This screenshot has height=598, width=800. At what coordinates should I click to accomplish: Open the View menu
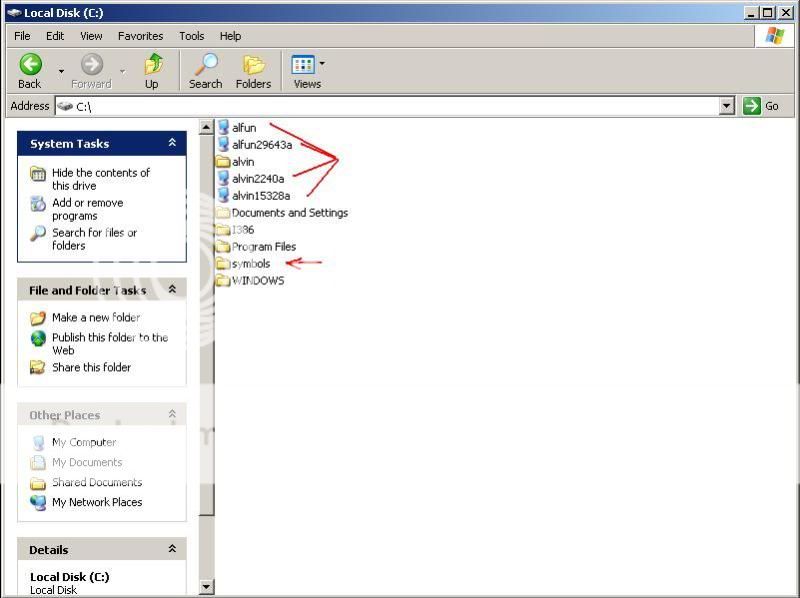coord(91,36)
